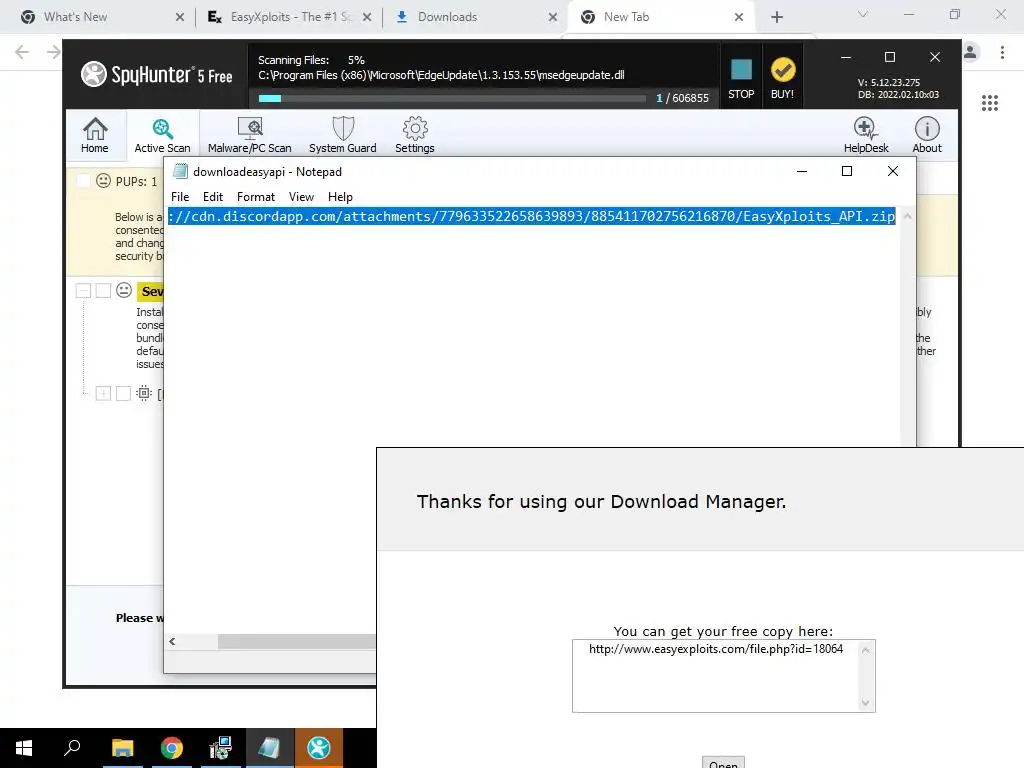Close the New Tab tab
This screenshot has width=1024, height=768.
click(x=739, y=17)
